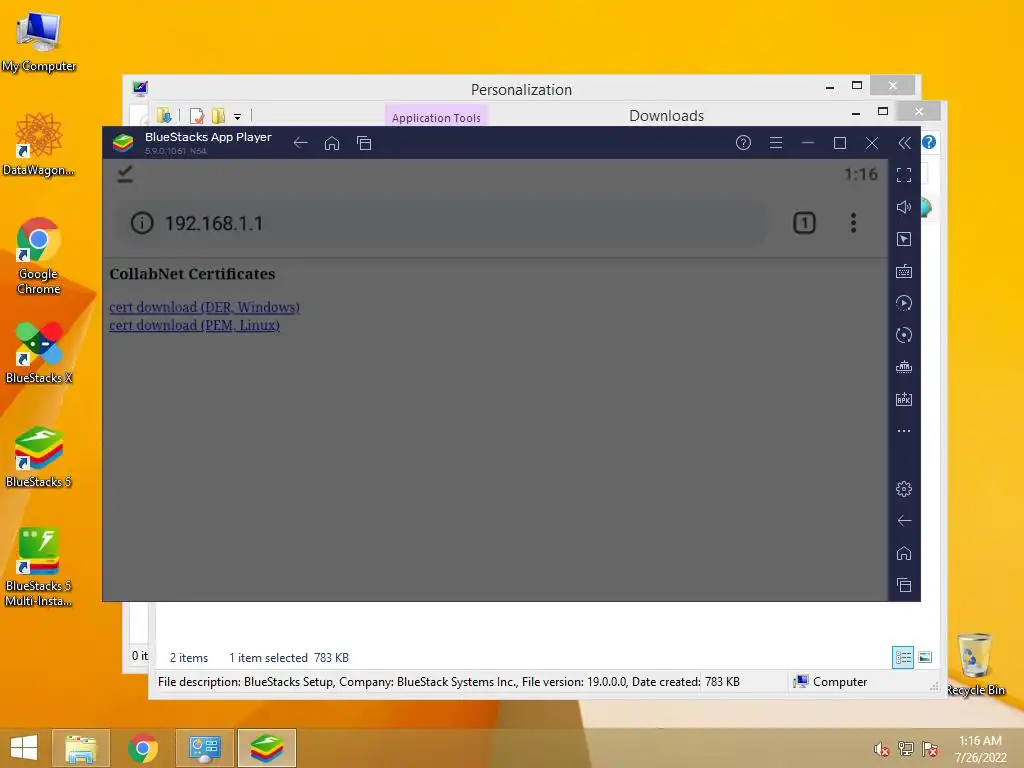
Task: Click the muted speaker tray icon
Action: 882,749
